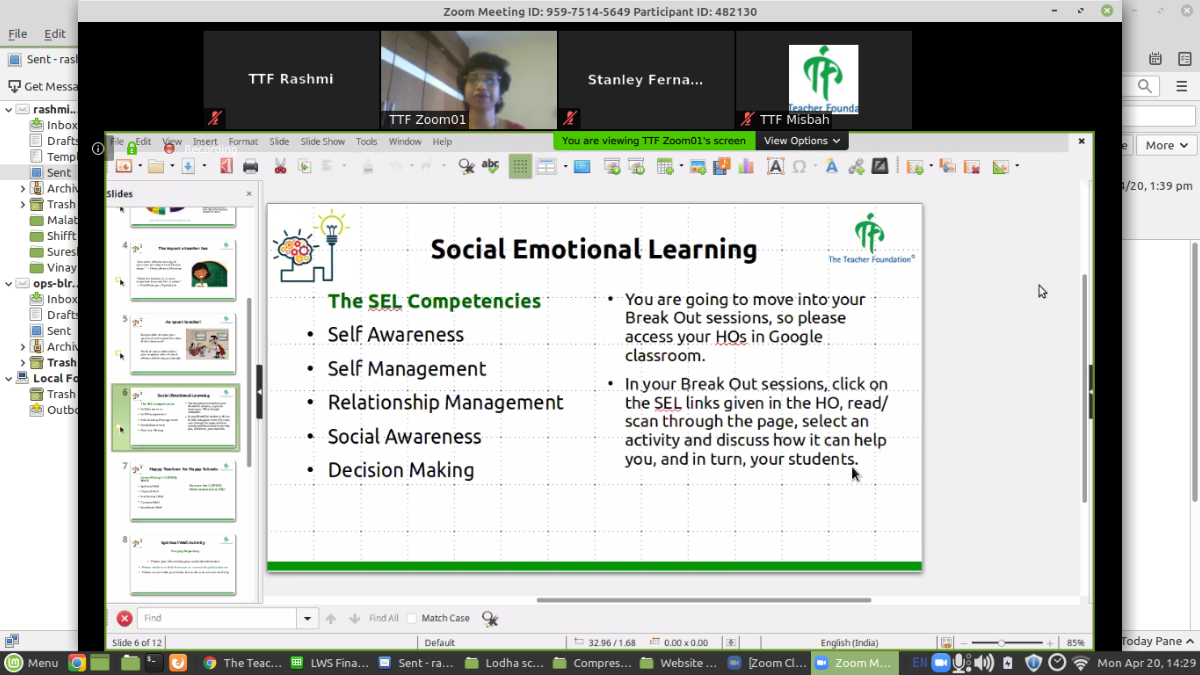Click the More button in mail window

[1166, 145]
